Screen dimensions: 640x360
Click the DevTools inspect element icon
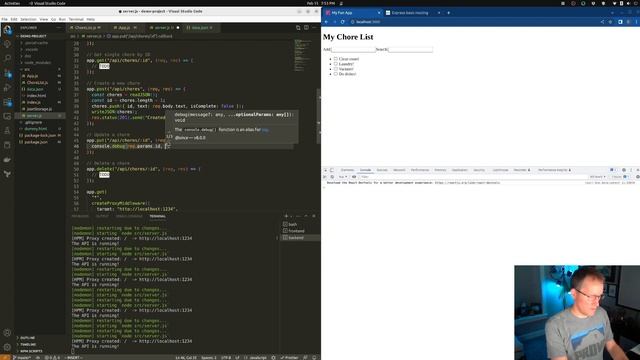click(325, 170)
